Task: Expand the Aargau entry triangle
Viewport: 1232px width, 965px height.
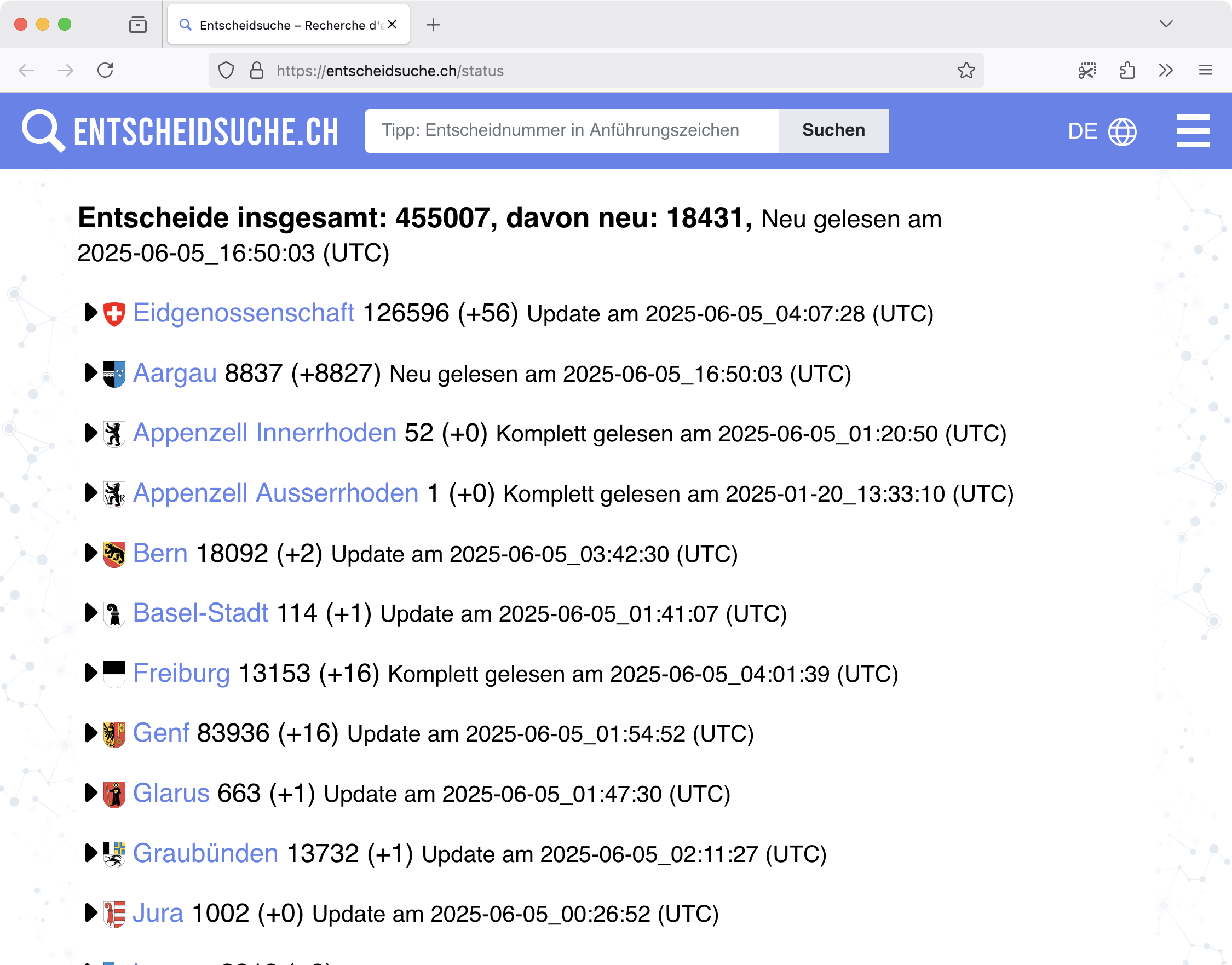Action: [90, 373]
